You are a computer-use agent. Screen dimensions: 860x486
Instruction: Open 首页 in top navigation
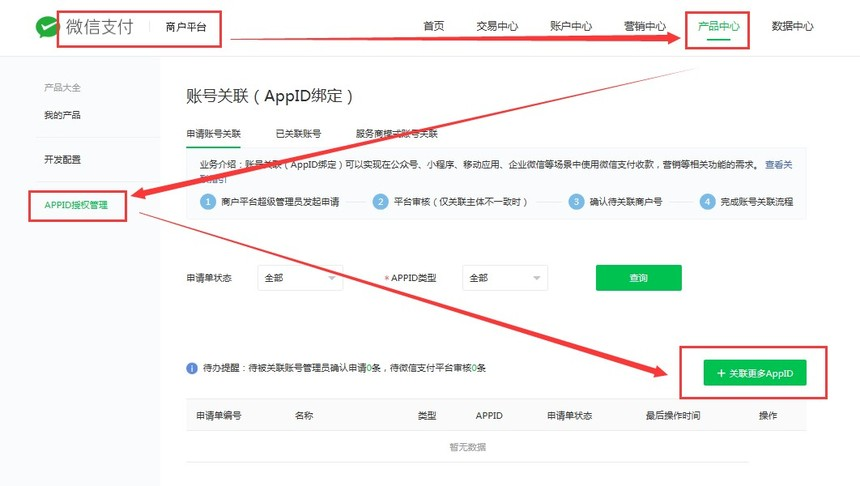pyautogui.click(x=433, y=27)
